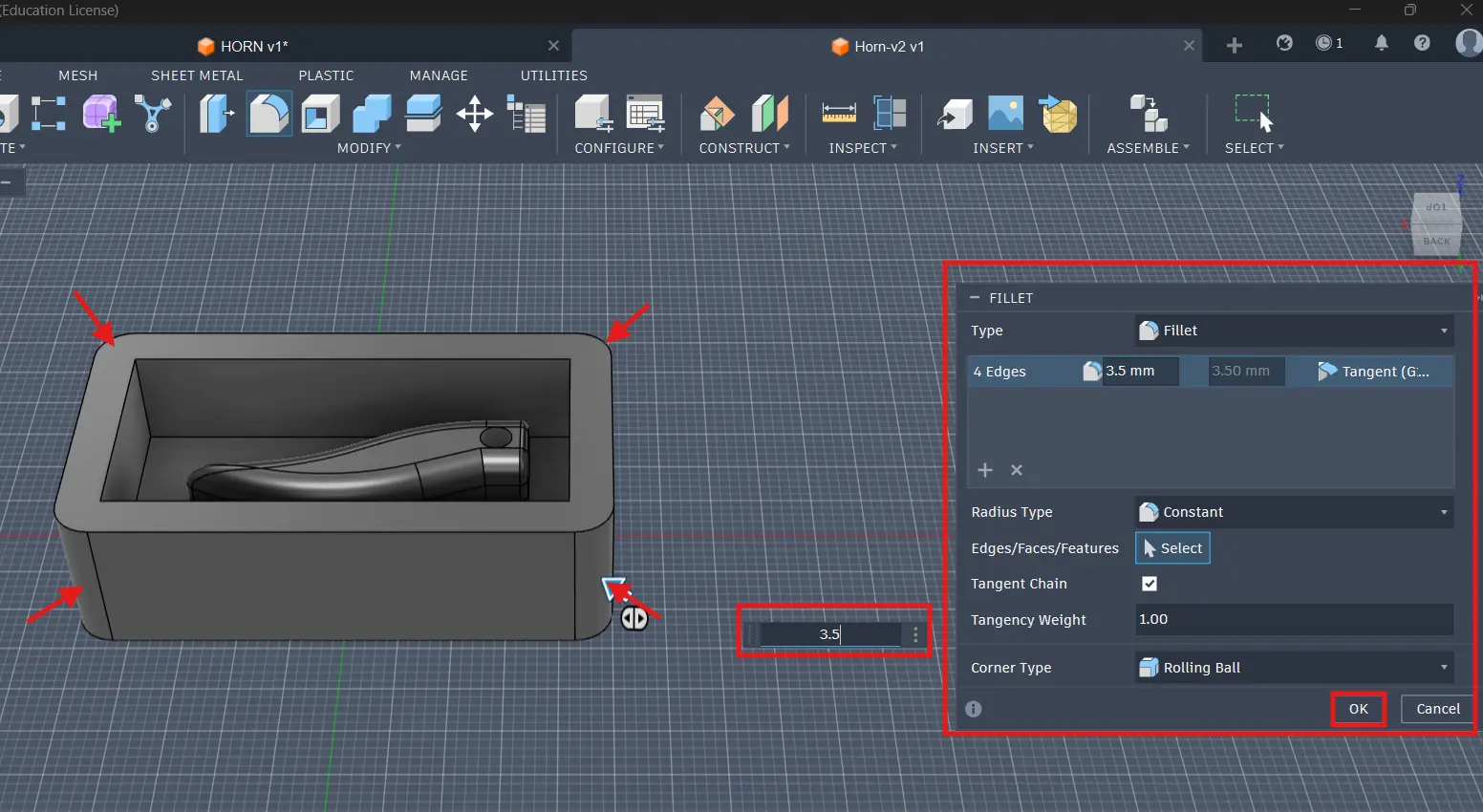Close the HORN v1* document tab

tap(553, 46)
